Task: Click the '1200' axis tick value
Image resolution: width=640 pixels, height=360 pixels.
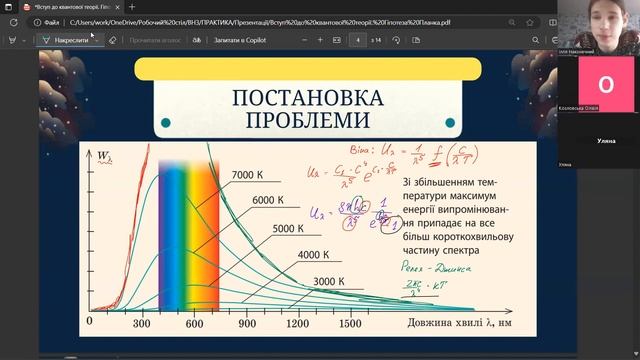Action: [298, 324]
